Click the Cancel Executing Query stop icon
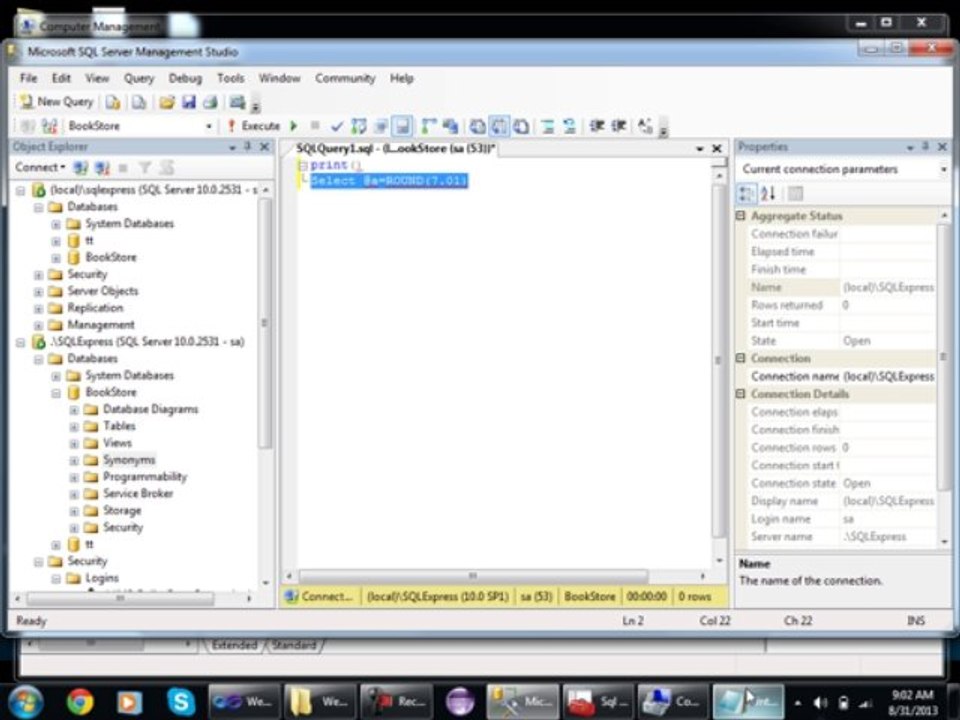 315,126
